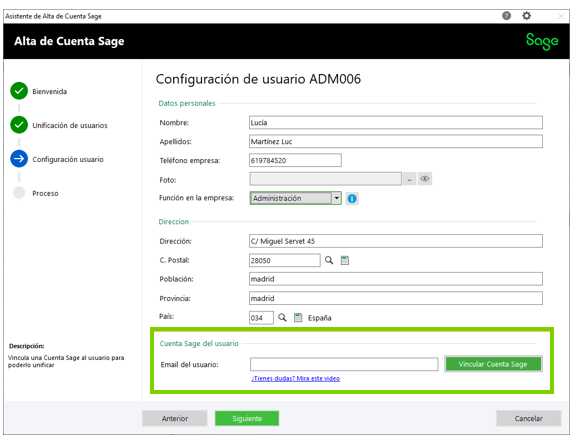Click the C. Postal field 28050

point(285,260)
